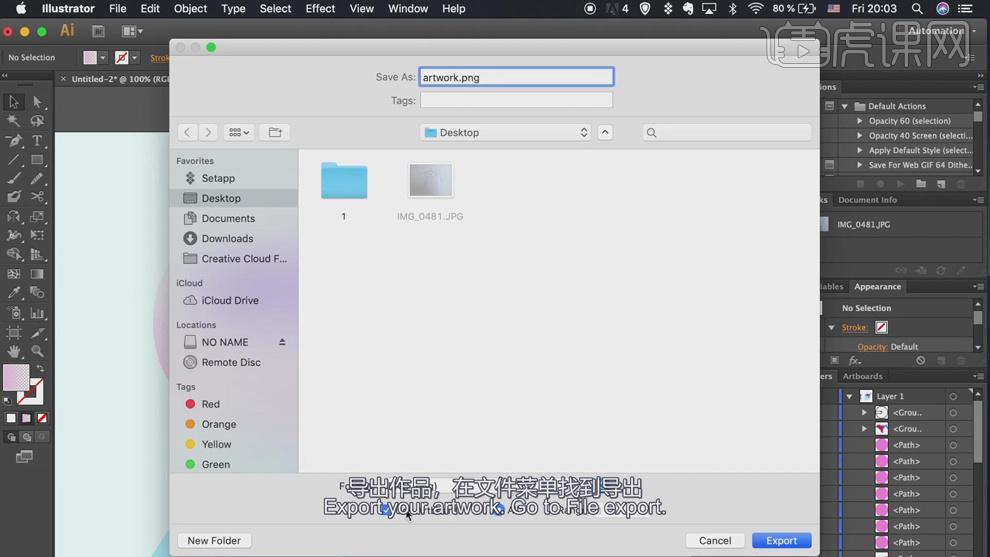Choose the Hand tool

pos(14,351)
